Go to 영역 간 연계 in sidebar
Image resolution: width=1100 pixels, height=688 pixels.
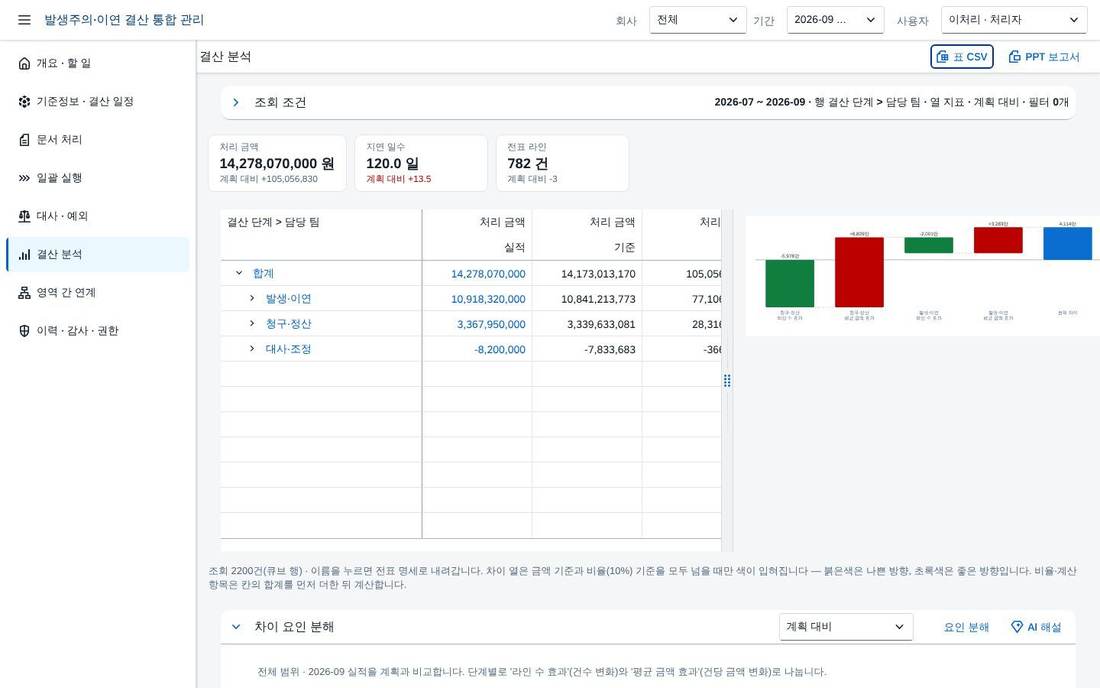[x=98, y=292]
